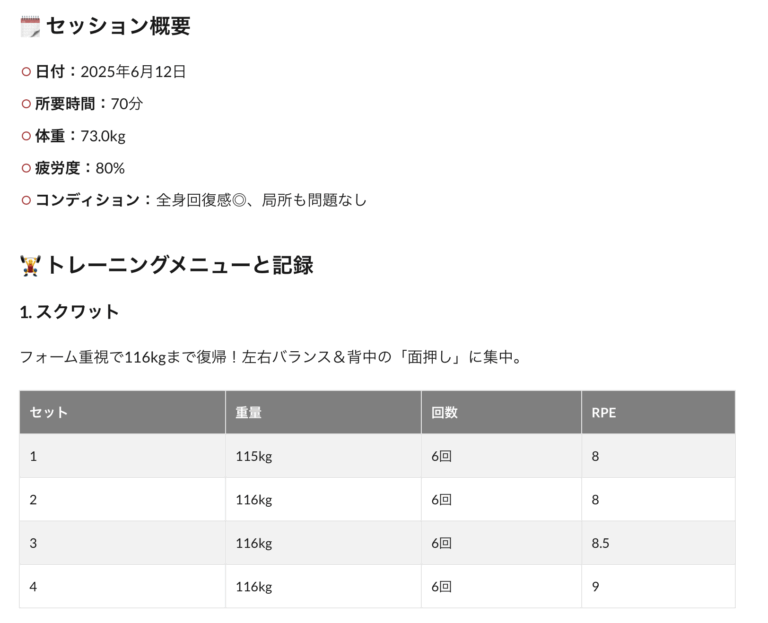Click the 73.0kg body weight value
Screen dimensions: 768x623
click(x=103, y=136)
